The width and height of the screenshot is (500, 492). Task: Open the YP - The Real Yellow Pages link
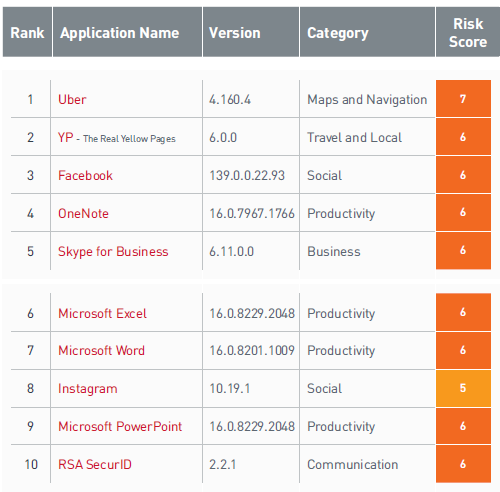117,138
